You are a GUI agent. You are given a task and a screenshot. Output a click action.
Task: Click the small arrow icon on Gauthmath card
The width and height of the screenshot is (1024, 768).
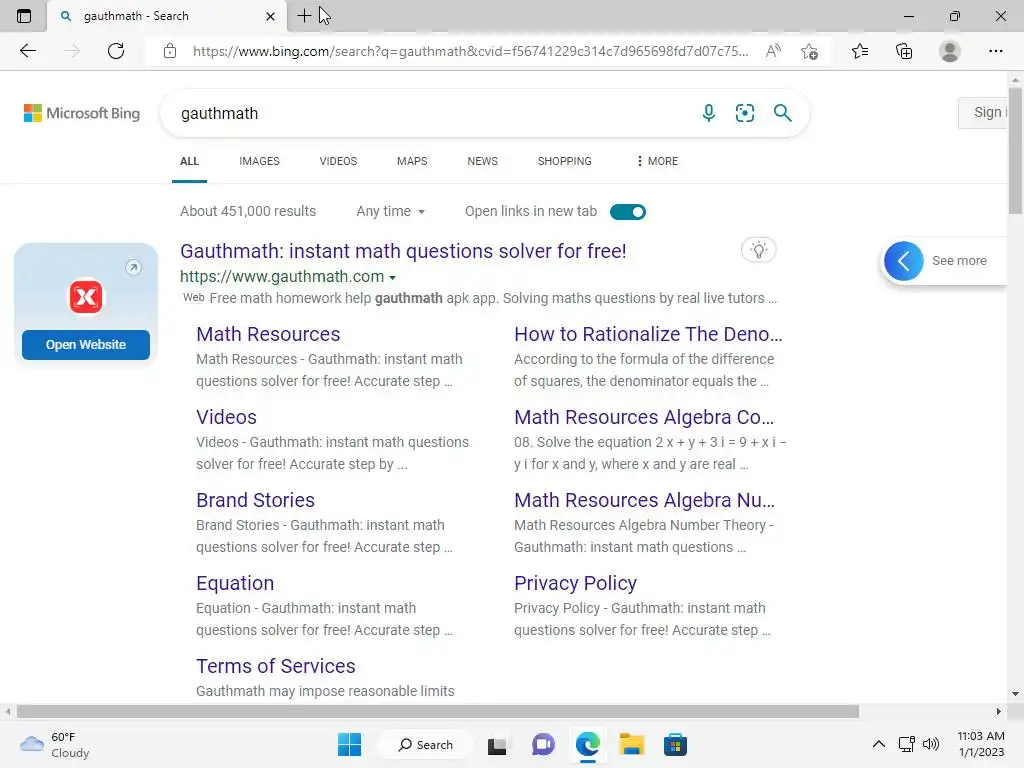[133, 267]
